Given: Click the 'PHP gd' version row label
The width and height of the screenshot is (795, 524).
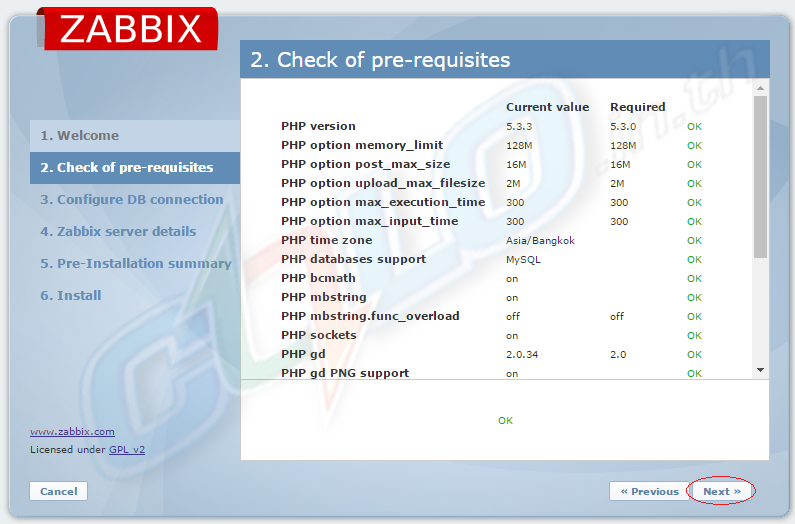Looking at the screenshot, I should 303,354.
